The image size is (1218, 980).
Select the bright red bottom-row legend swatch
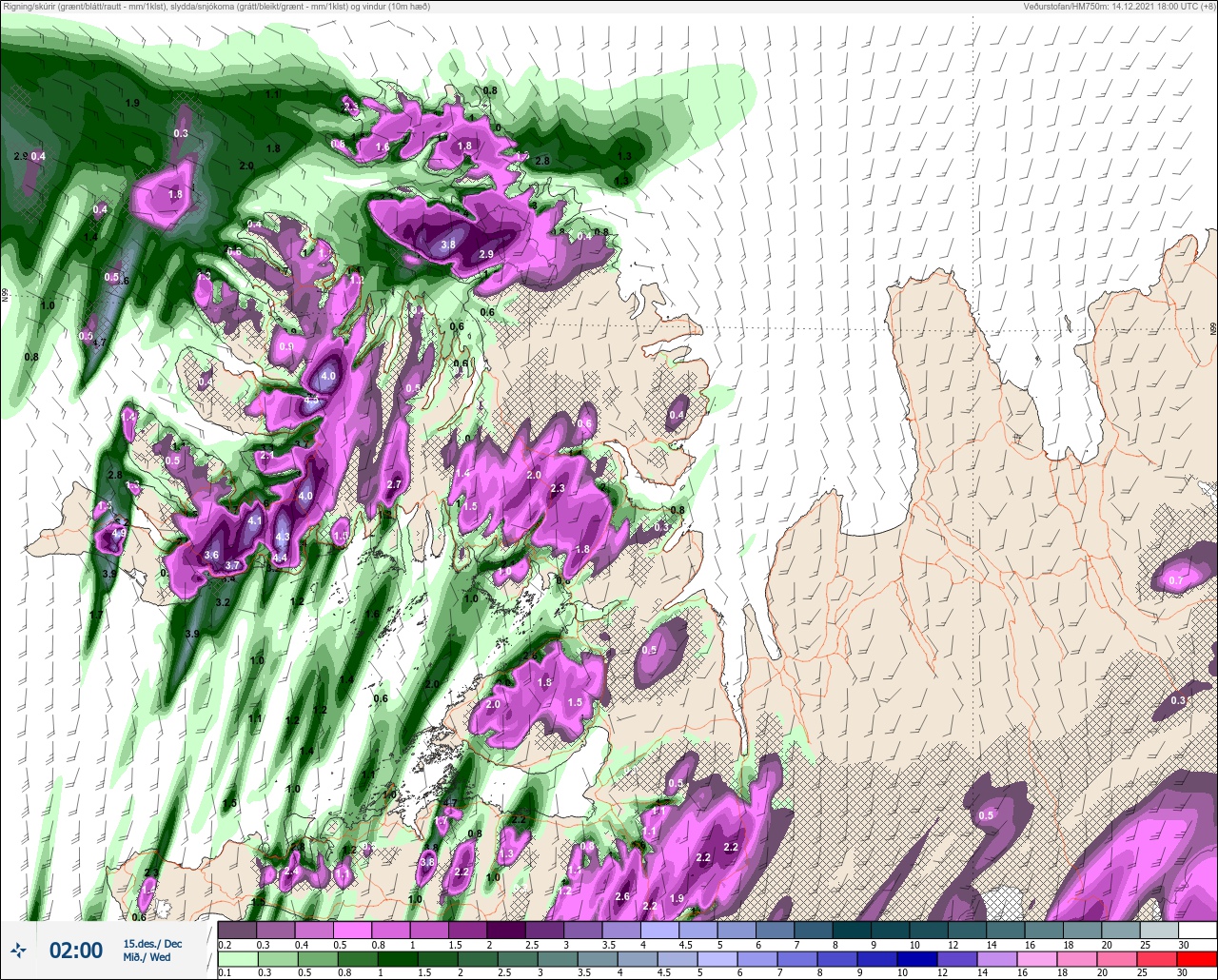(x=1197, y=958)
